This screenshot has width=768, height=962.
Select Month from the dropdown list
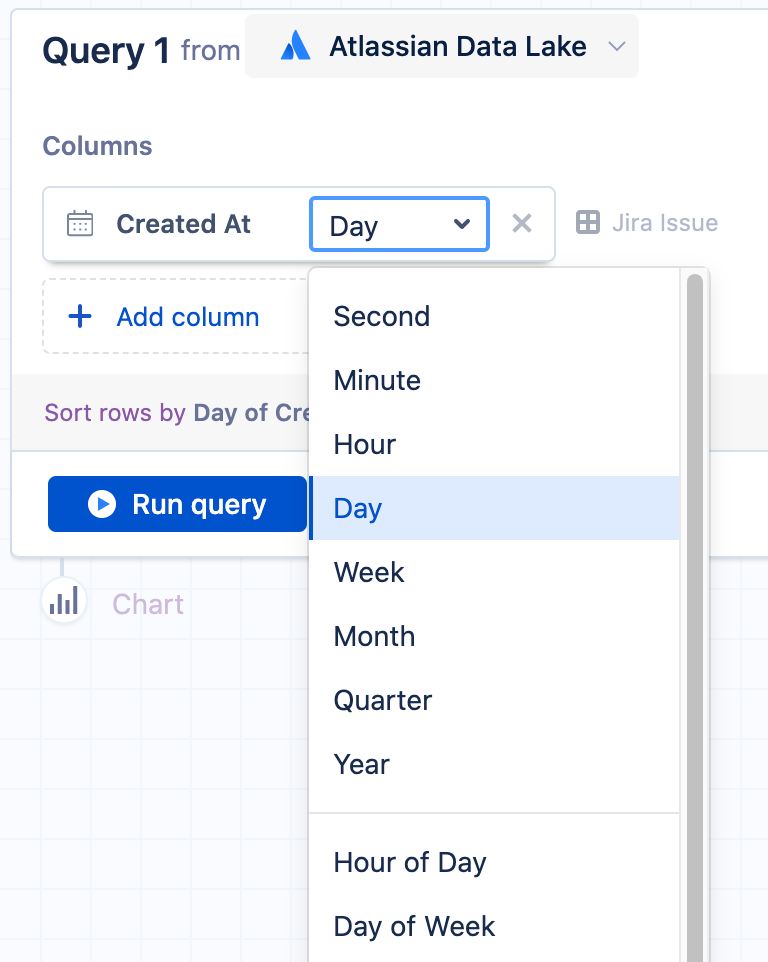494,636
